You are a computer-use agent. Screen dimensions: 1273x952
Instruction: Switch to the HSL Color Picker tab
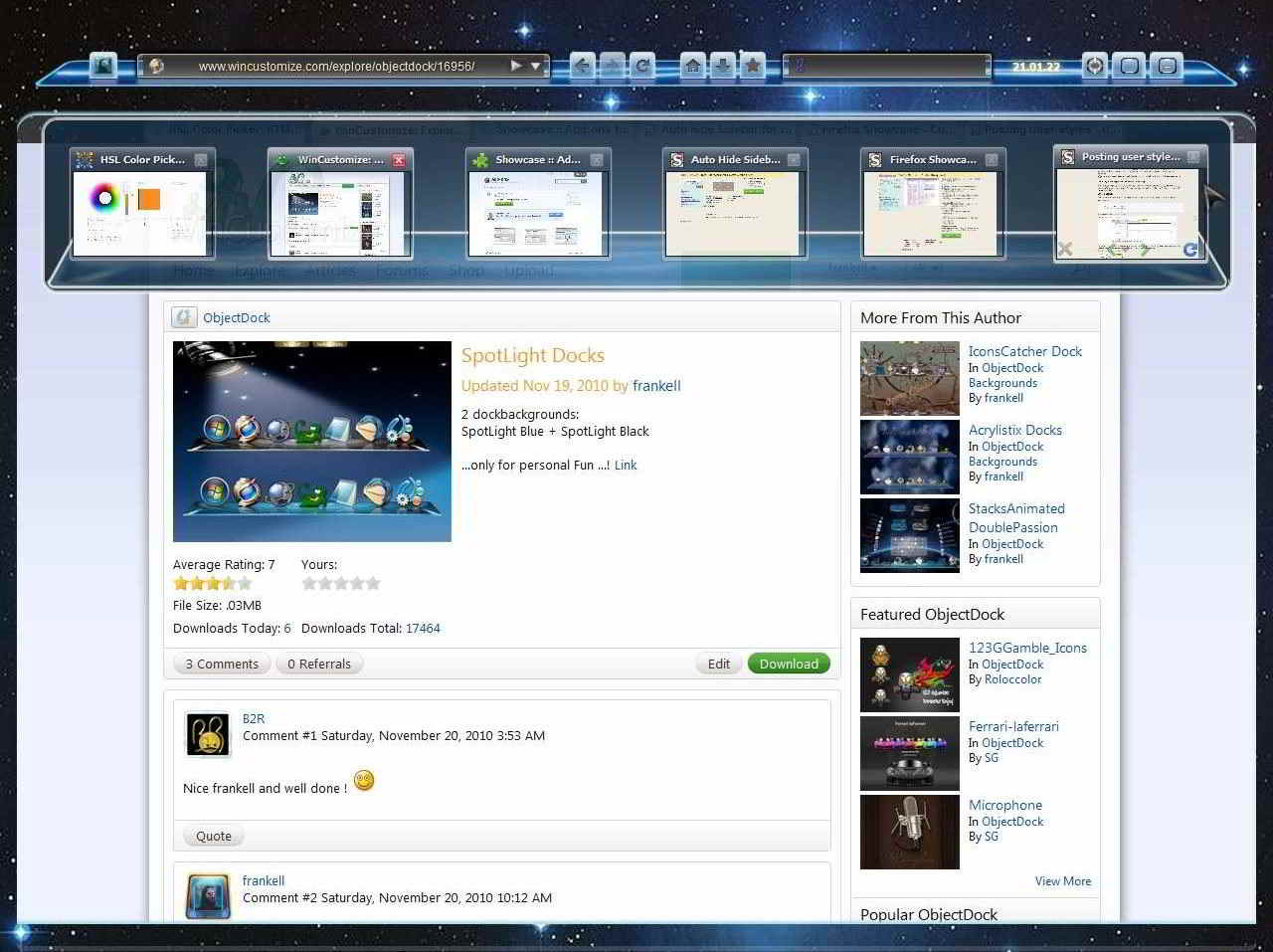[142, 204]
